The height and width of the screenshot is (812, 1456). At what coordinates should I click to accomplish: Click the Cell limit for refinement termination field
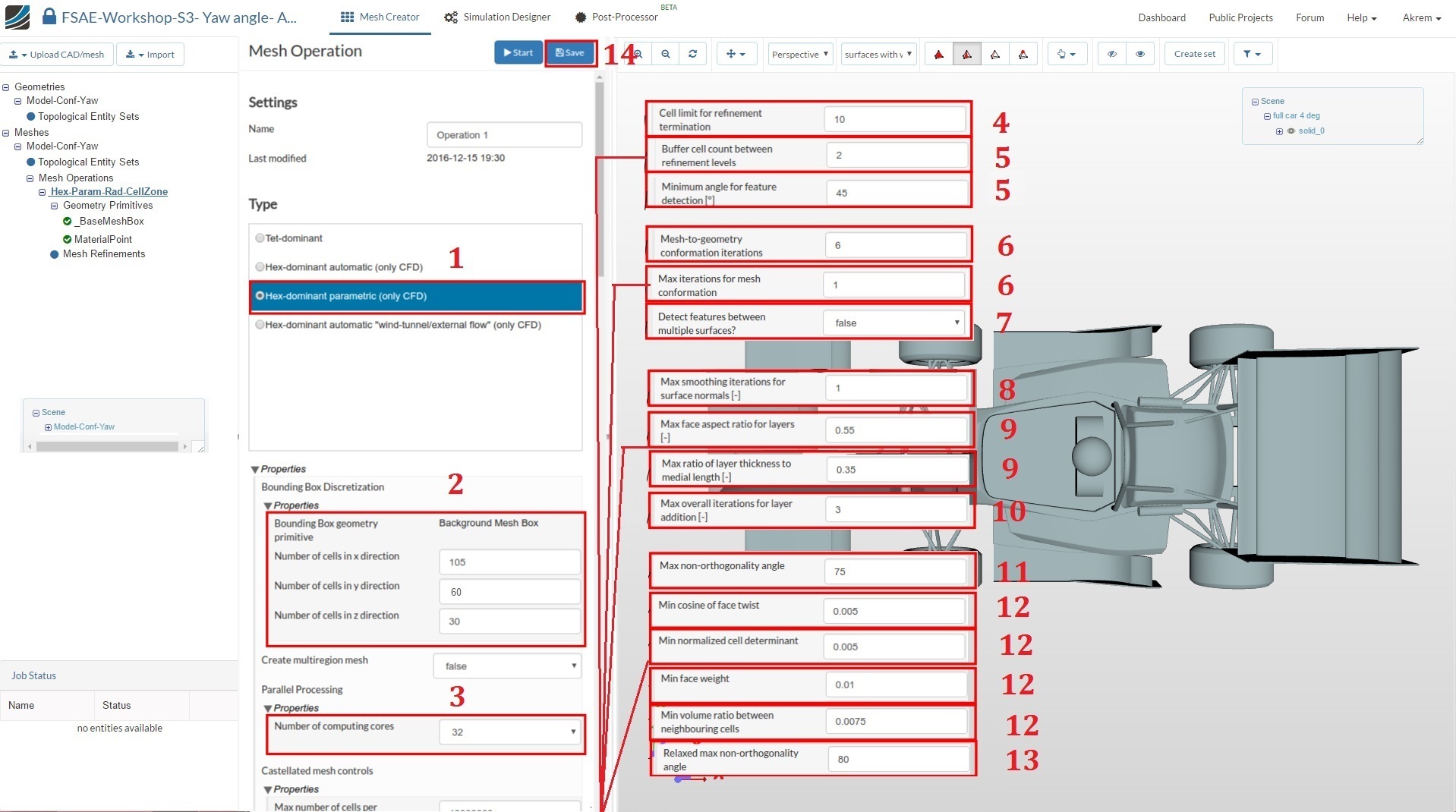(x=895, y=119)
